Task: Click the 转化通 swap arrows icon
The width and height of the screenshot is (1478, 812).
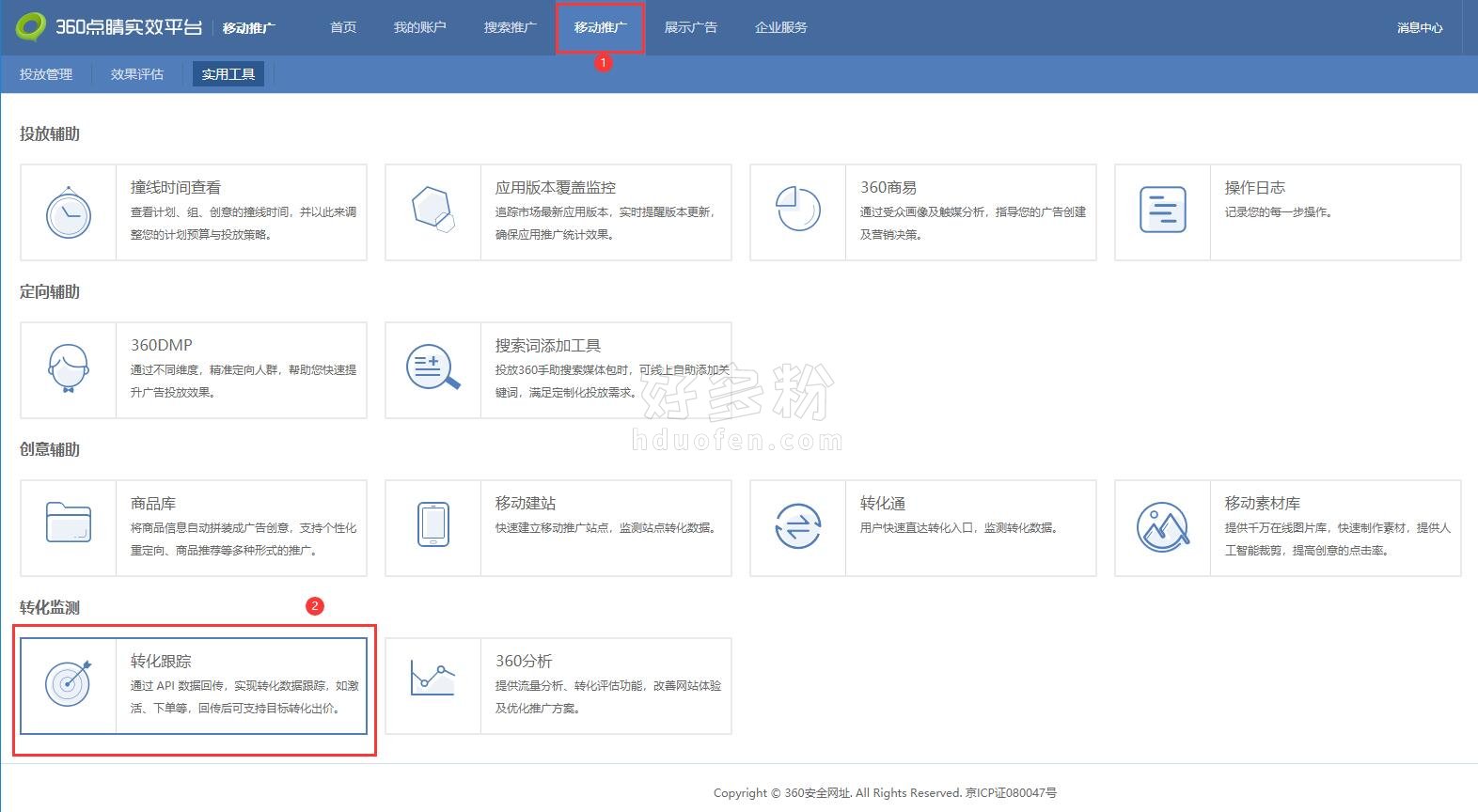Action: click(798, 525)
